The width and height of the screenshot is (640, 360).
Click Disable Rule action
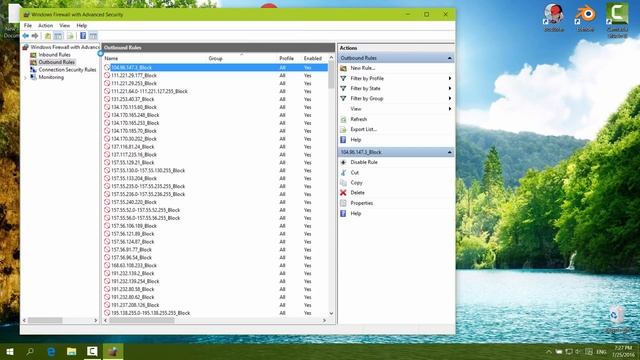click(364, 162)
